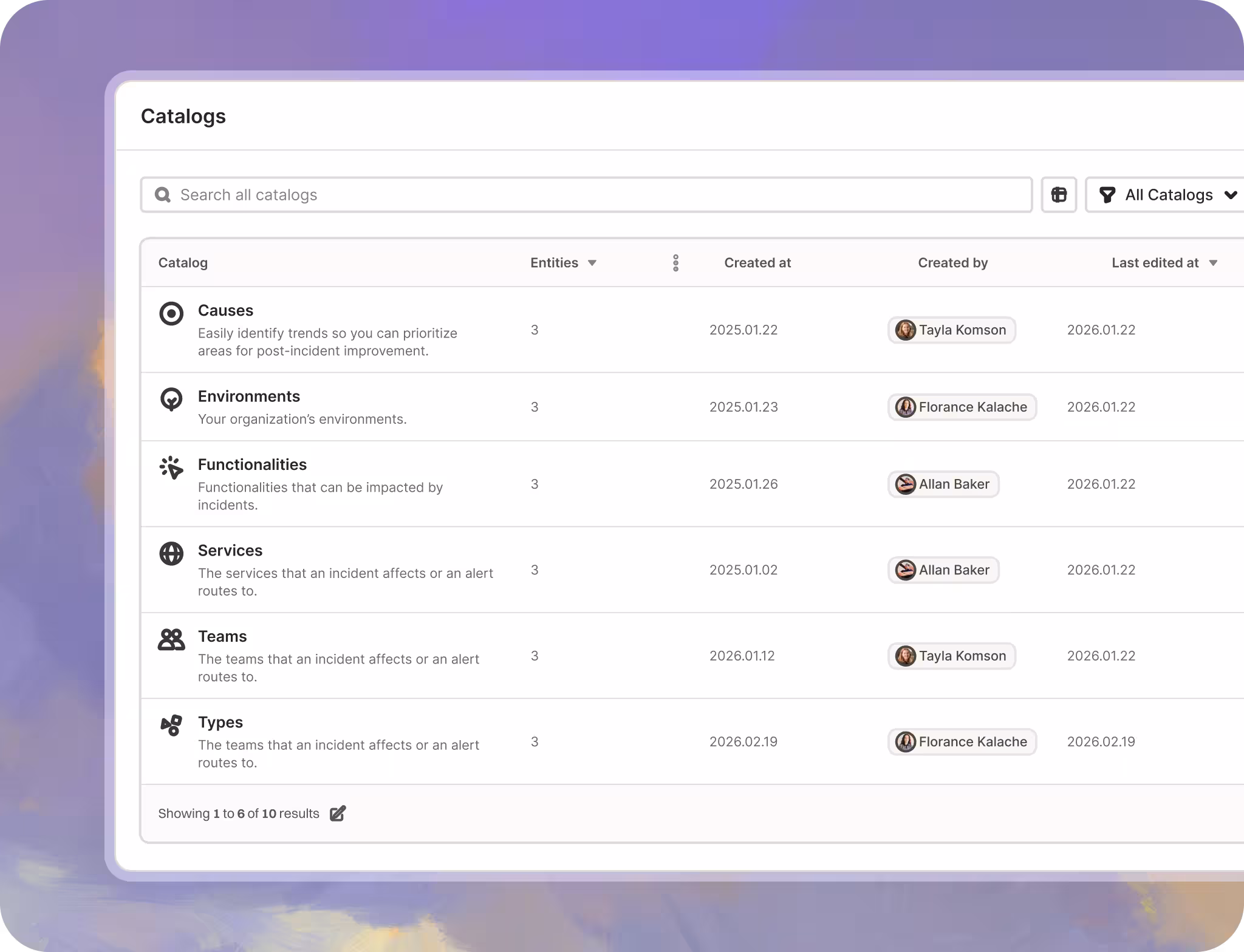This screenshot has height=952, width=1244.
Task: Click the funnel filter icon
Action: [1107, 195]
